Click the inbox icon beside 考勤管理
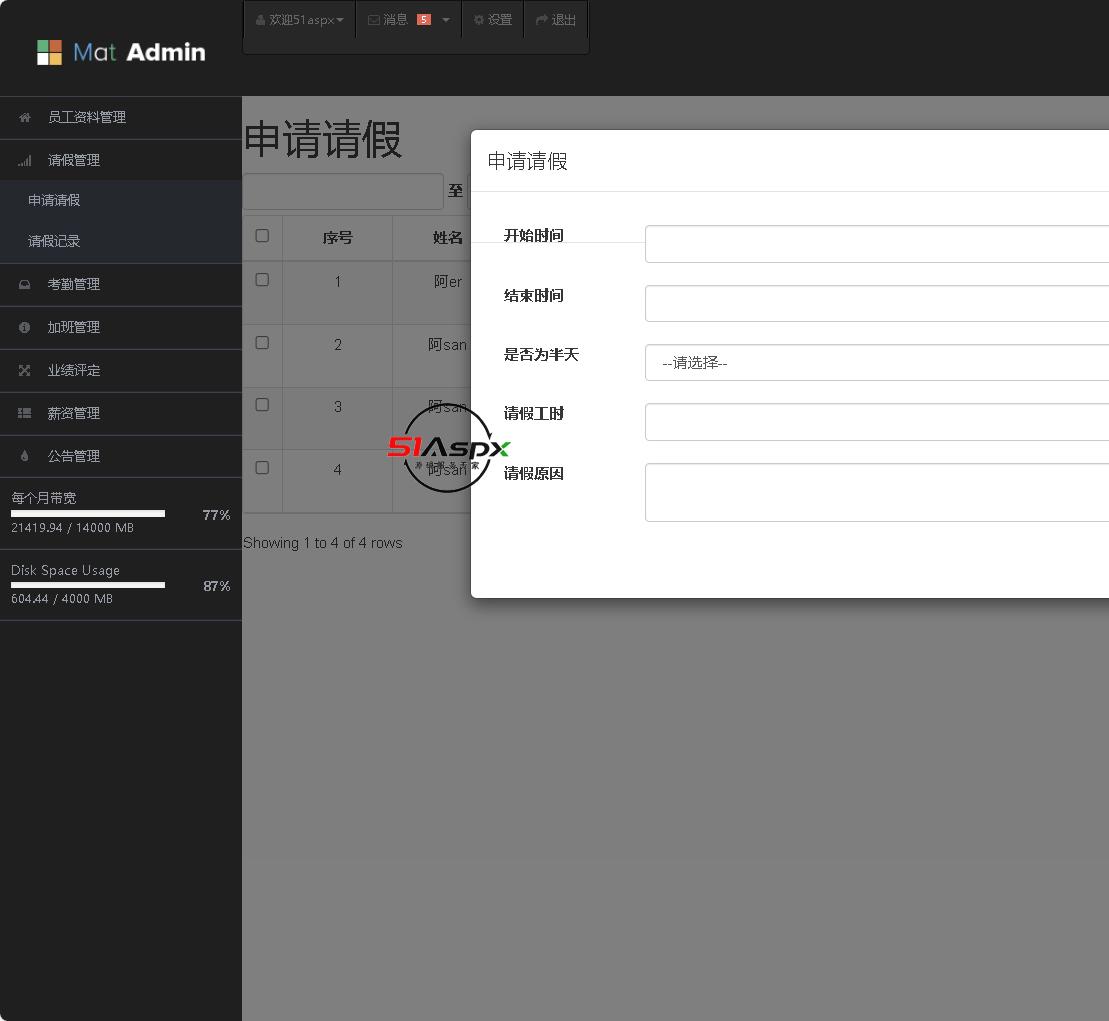The image size is (1109, 1021). click(25, 285)
